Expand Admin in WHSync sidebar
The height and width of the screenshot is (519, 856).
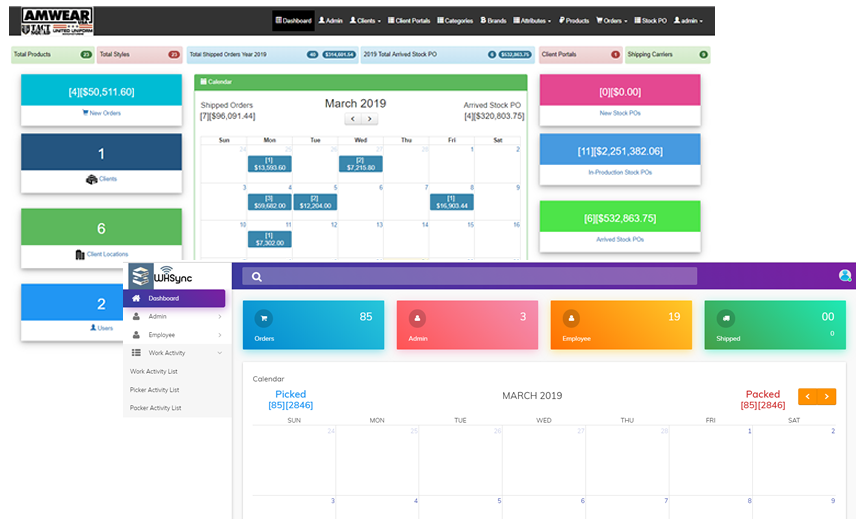pos(177,317)
